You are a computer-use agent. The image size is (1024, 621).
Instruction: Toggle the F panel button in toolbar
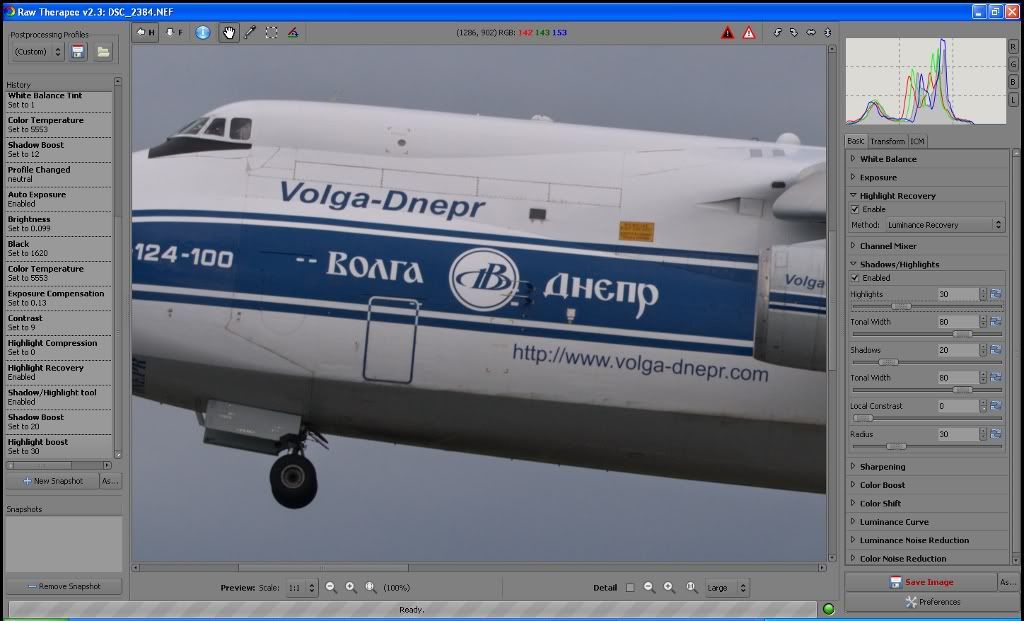point(174,33)
